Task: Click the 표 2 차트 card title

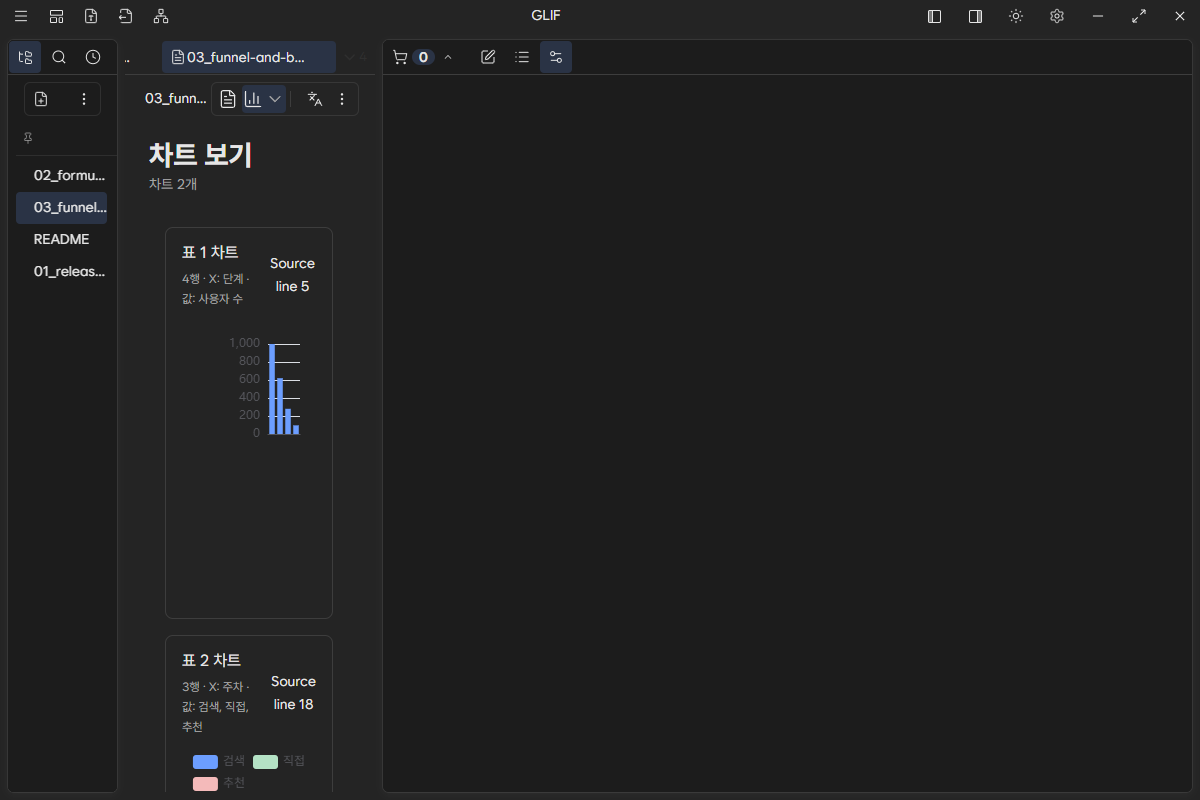Action: click(x=211, y=660)
